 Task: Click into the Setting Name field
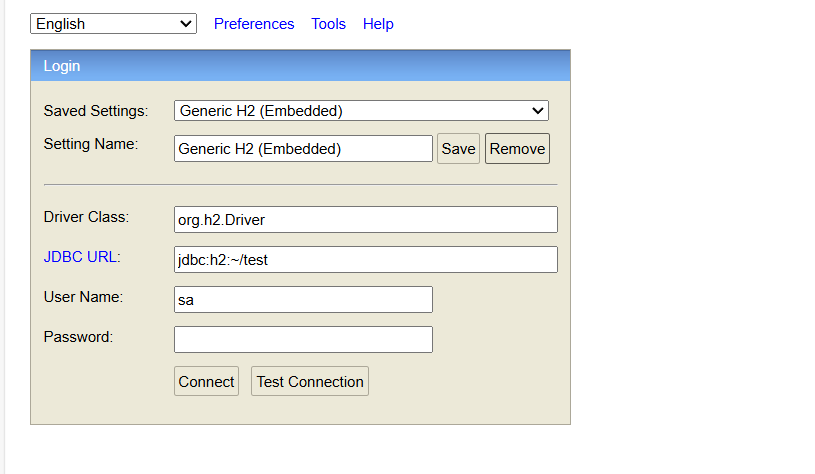pyautogui.click(x=303, y=149)
